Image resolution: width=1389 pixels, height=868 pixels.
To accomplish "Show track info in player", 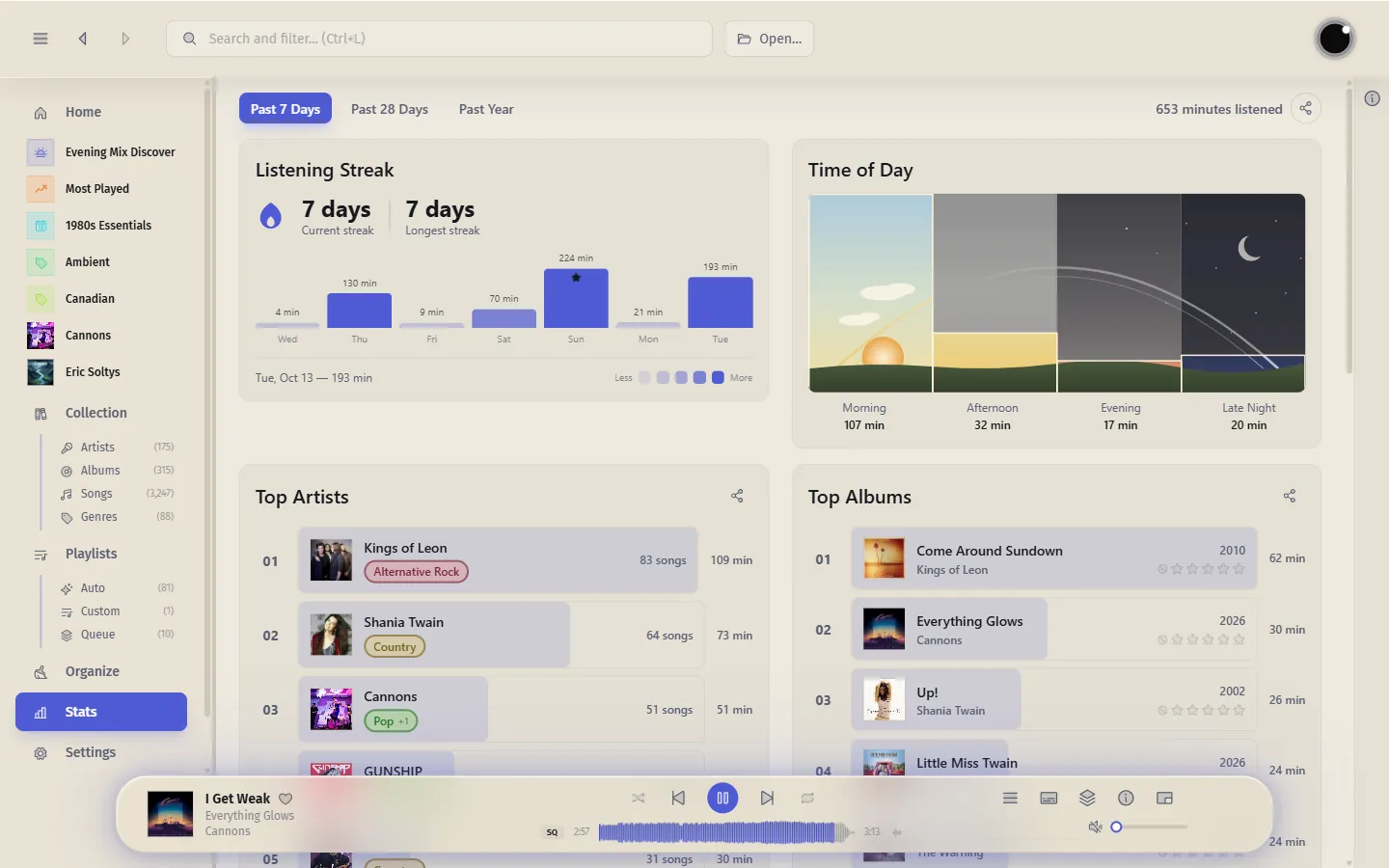I will (1126, 798).
